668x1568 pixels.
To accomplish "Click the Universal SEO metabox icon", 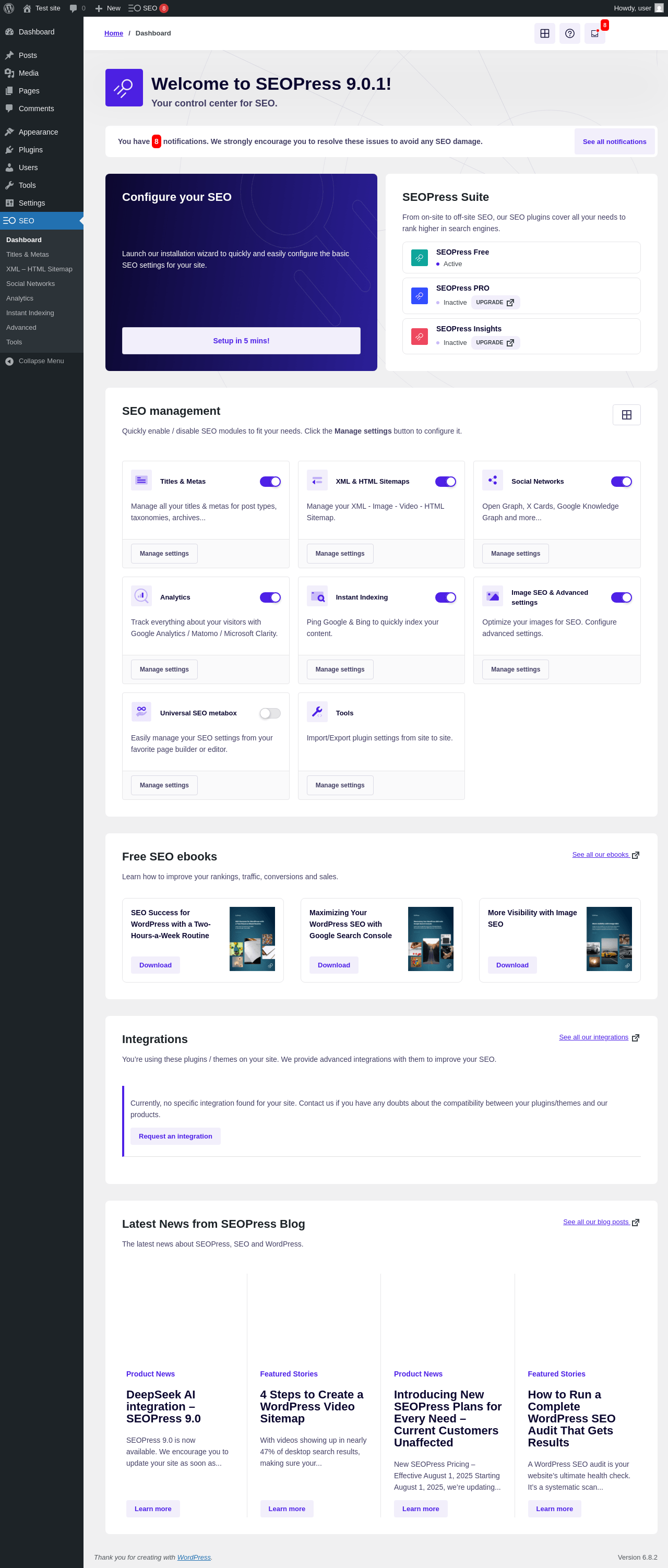I will click(x=141, y=712).
